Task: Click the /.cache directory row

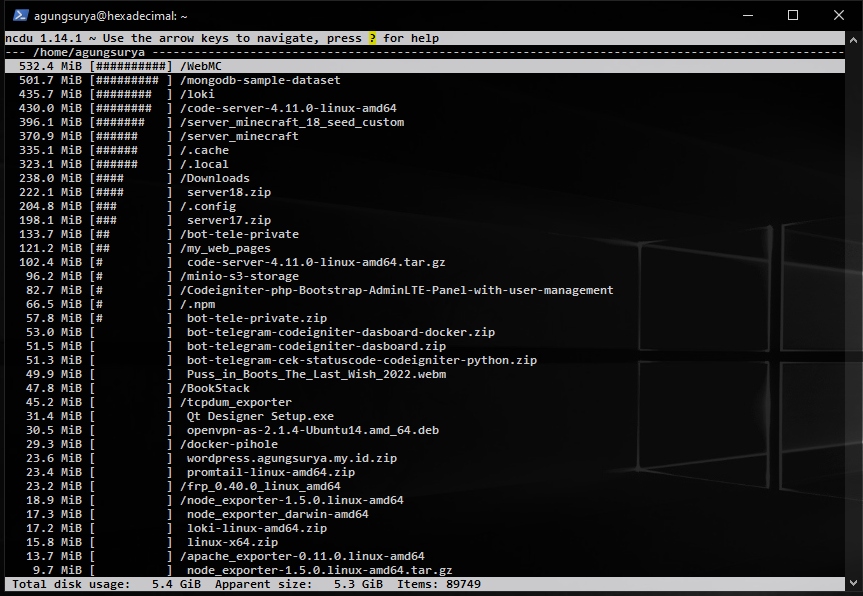Action: tap(204, 150)
